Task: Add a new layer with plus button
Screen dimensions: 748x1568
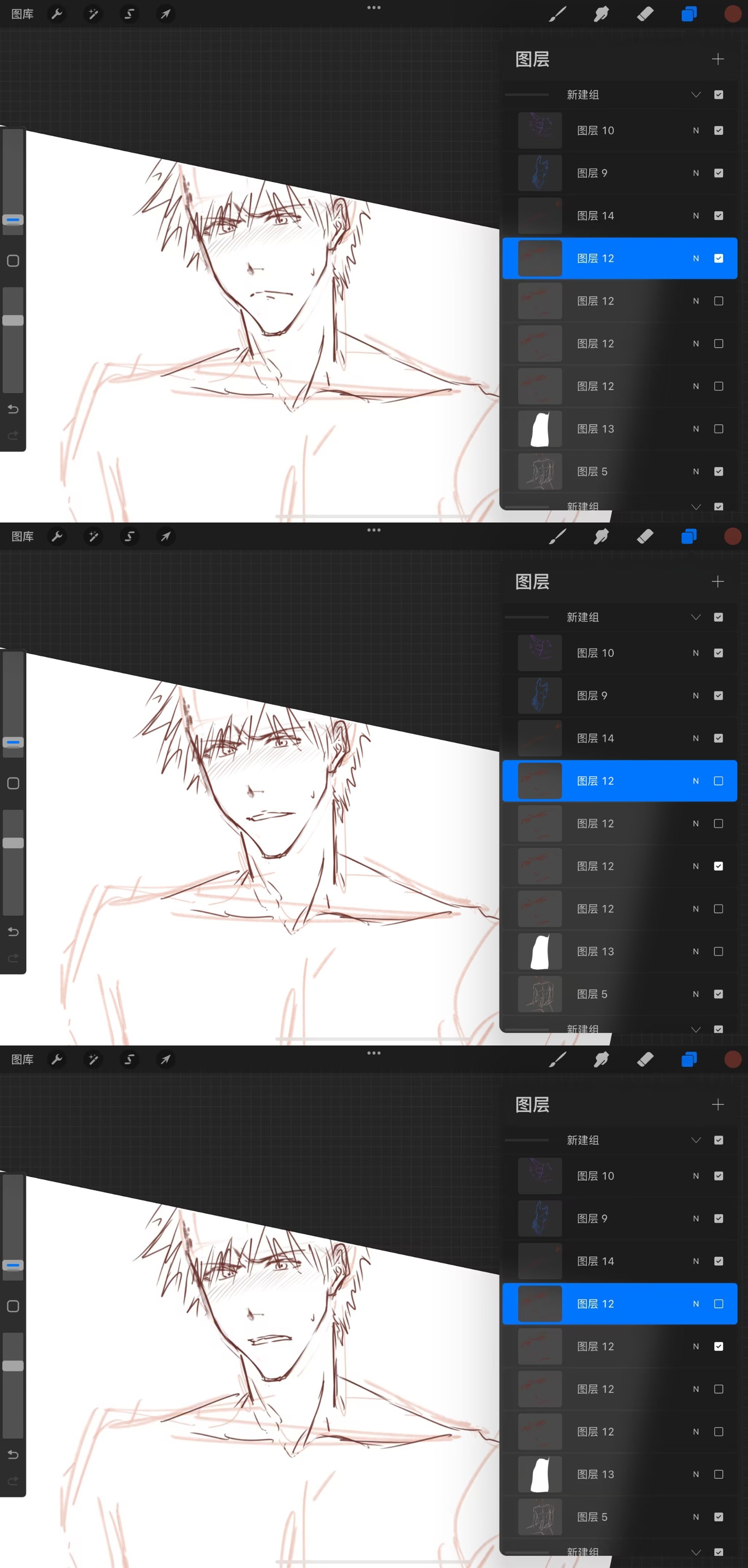Action: point(718,59)
